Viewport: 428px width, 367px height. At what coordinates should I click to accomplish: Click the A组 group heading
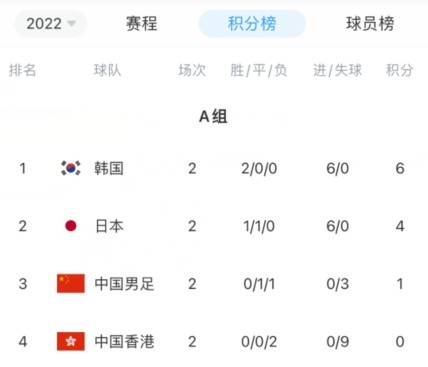[213, 117]
